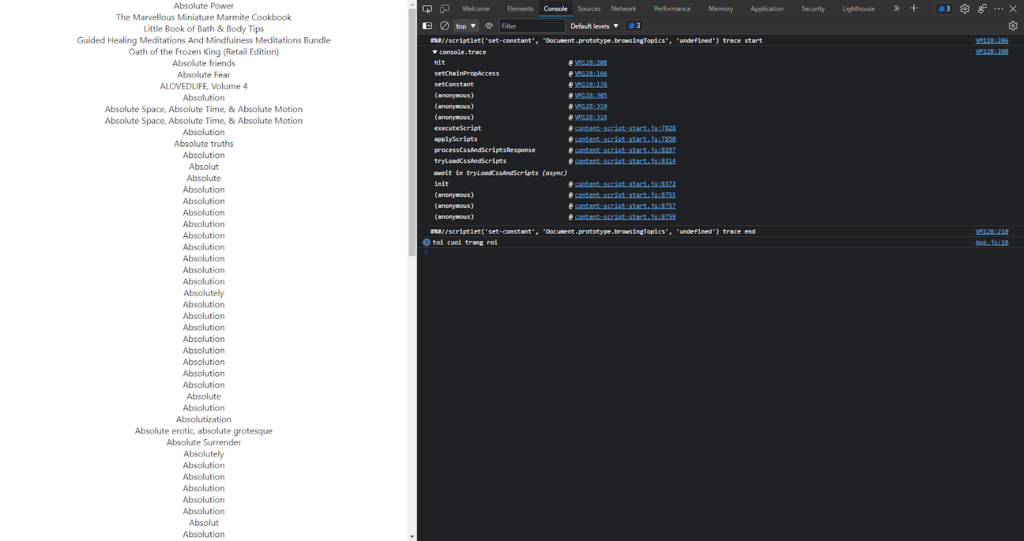The image size is (1024, 541).
Task: Click 'Absolute Surrender' title
Action: coord(204,442)
